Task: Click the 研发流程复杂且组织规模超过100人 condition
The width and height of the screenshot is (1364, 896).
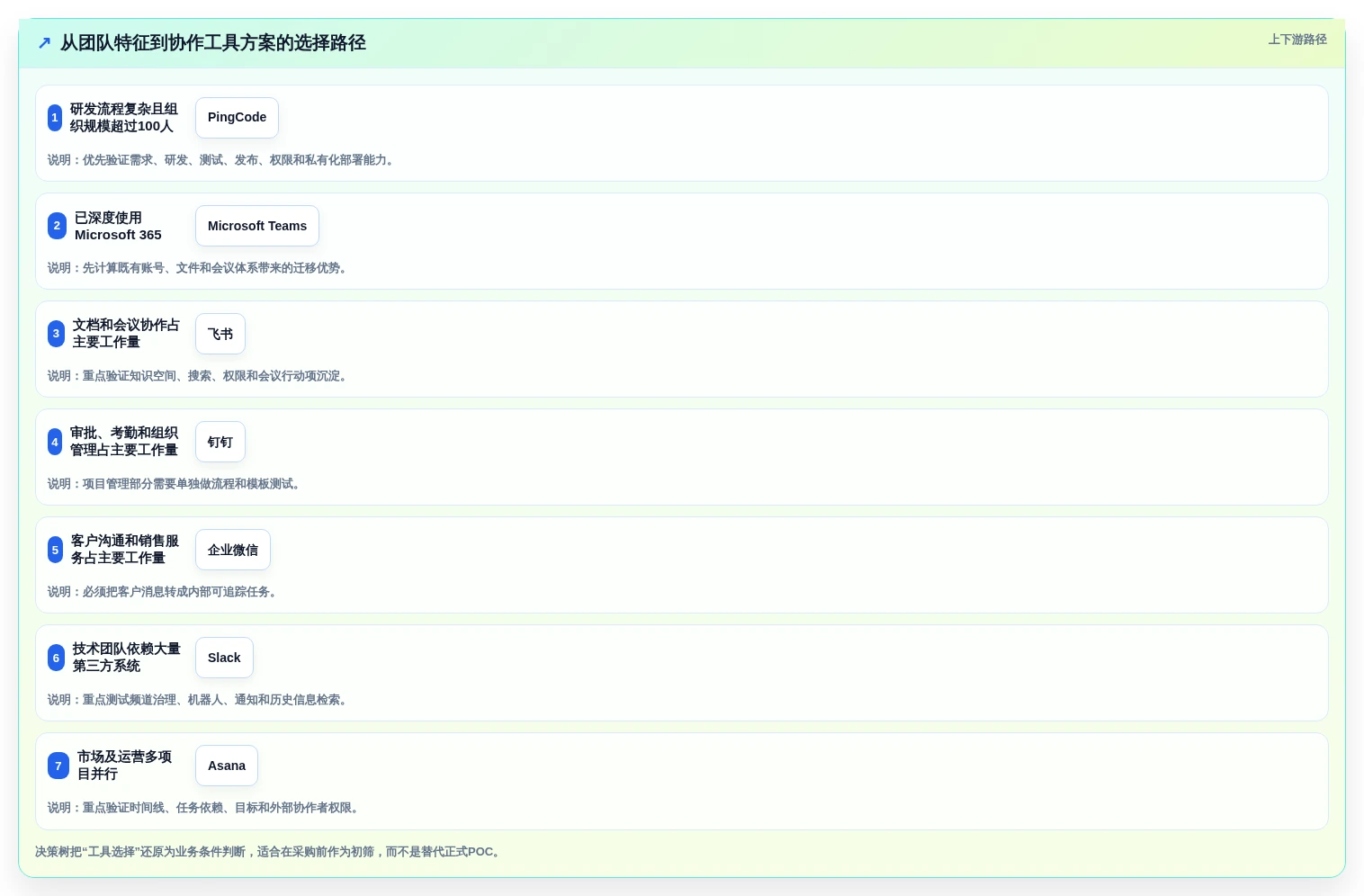Action: (124, 118)
